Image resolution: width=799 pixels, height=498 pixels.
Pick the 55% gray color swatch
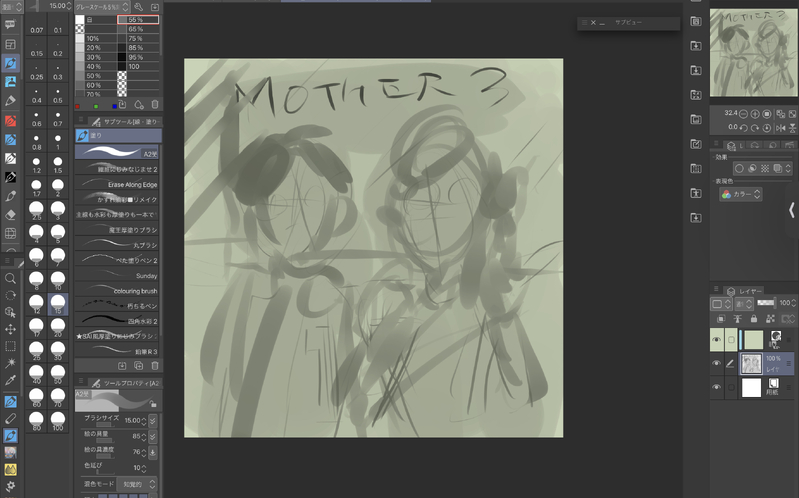pyautogui.click(x=138, y=19)
